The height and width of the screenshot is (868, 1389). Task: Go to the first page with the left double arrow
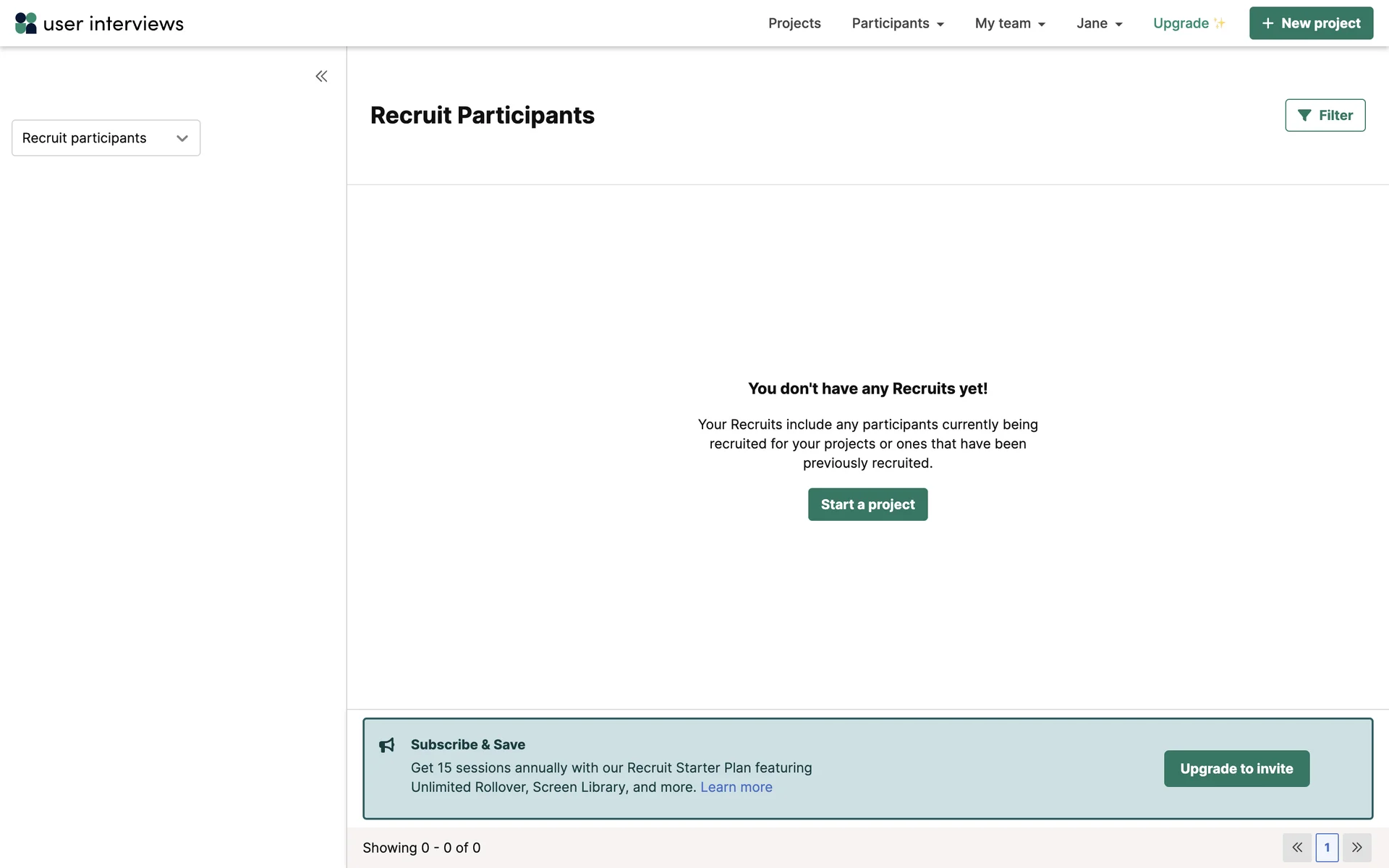(1297, 847)
